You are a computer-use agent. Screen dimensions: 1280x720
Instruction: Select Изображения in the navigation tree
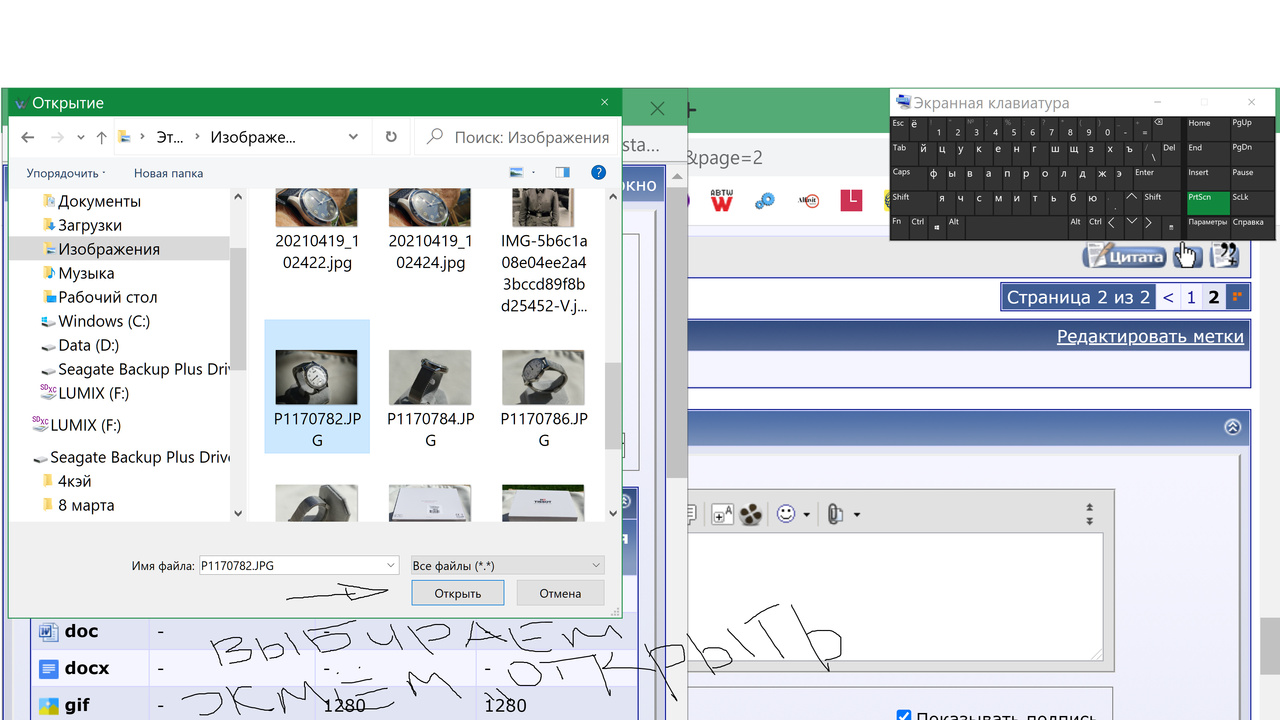[108, 249]
